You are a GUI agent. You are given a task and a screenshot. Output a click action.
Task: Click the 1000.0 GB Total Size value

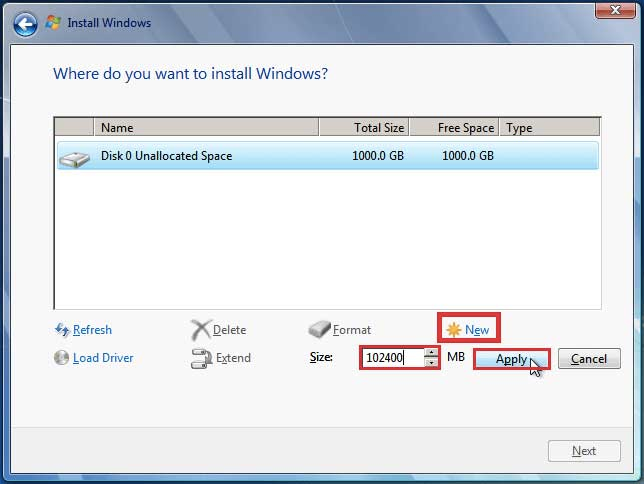tap(378, 156)
